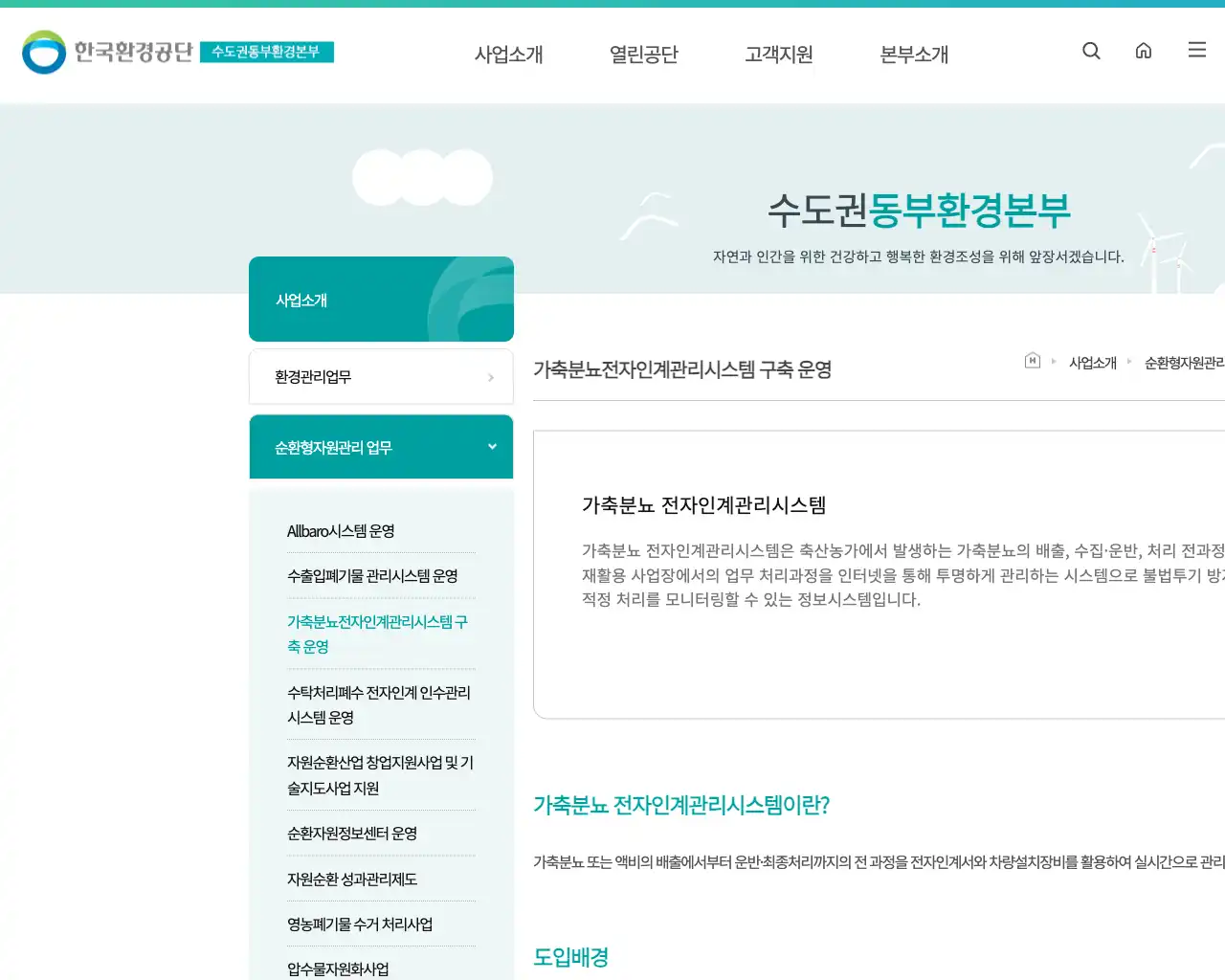Click the home icon in the top navigation

tap(1144, 51)
